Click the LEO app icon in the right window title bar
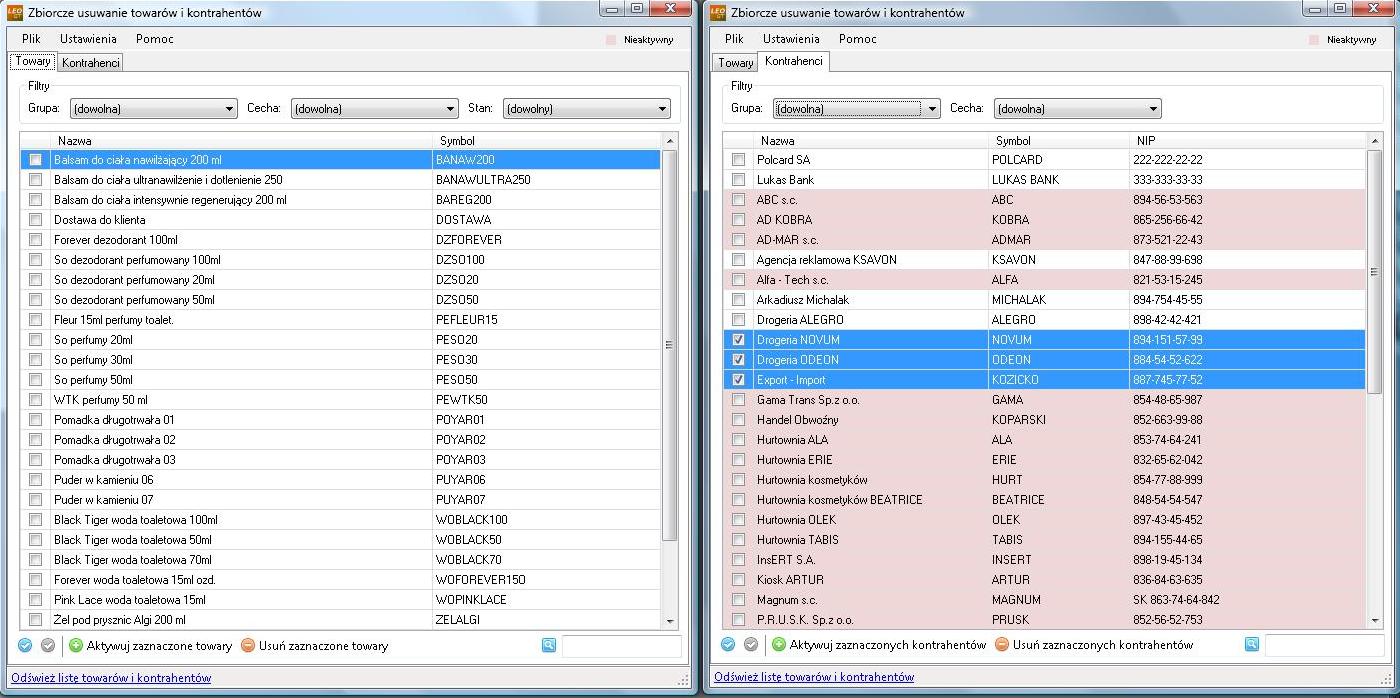Image resolution: width=1400 pixels, height=698 pixels. click(717, 12)
